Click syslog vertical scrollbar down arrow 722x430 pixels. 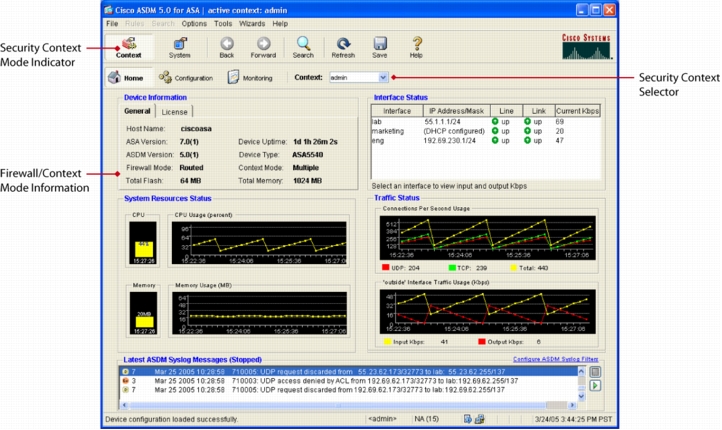click(x=581, y=396)
